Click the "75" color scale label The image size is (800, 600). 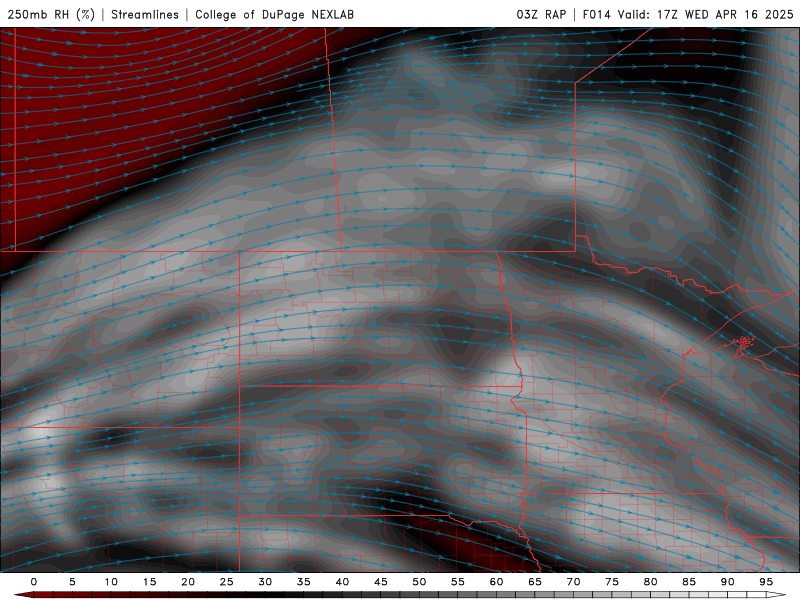click(612, 582)
